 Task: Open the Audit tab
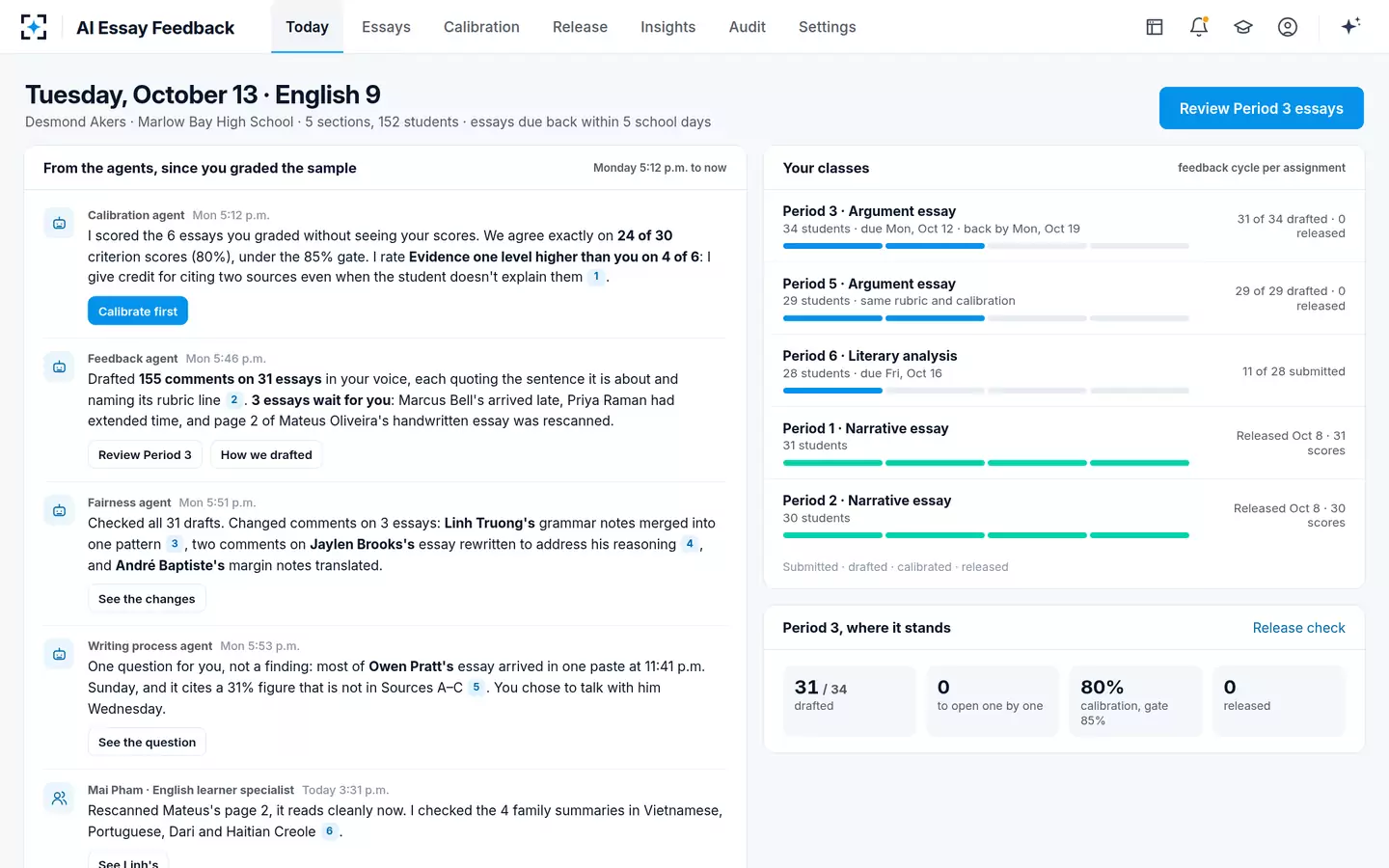(747, 27)
